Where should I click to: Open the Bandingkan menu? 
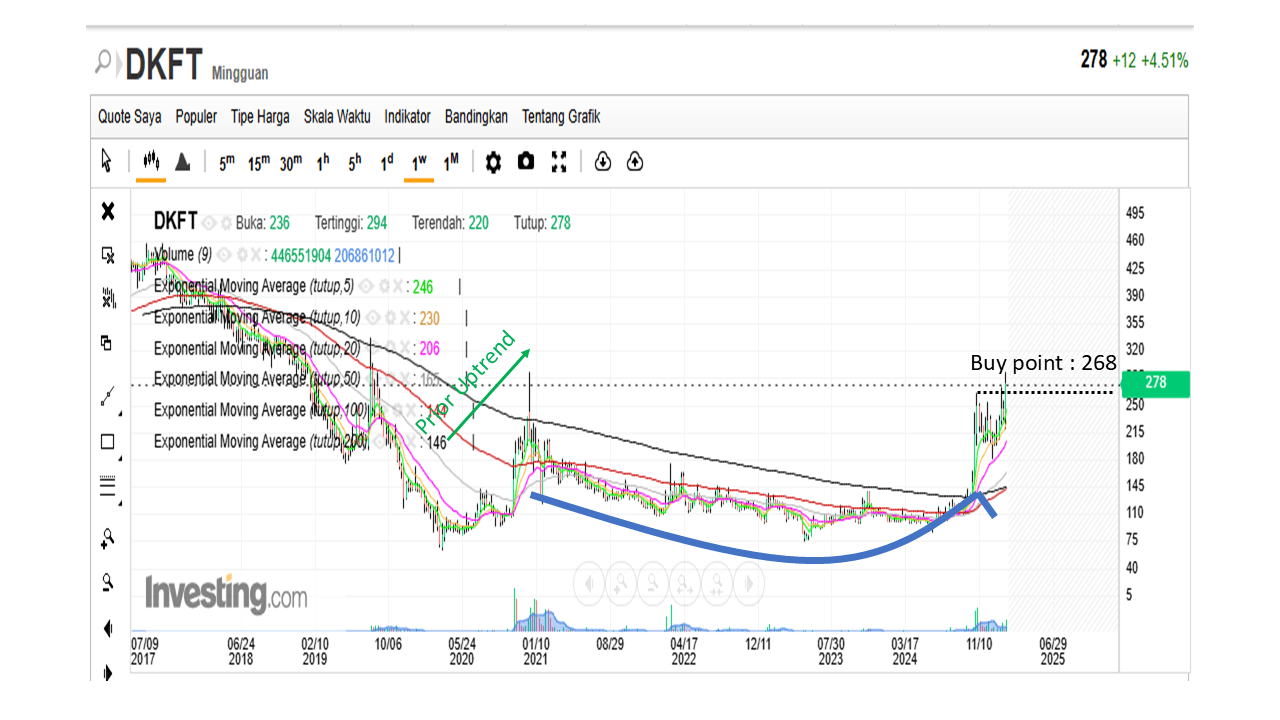476,117
